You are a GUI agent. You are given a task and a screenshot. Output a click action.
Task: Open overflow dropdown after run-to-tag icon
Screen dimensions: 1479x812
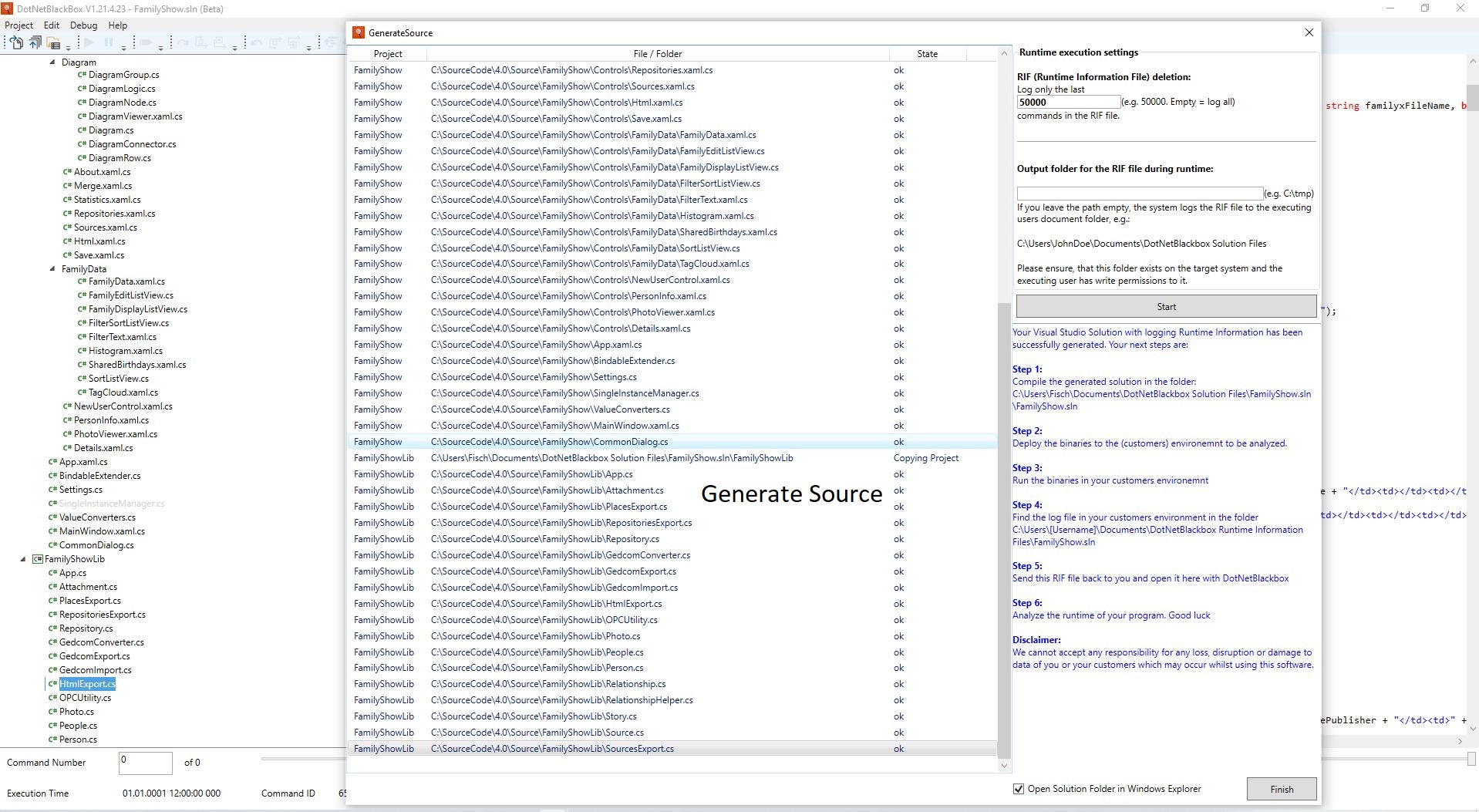point(160,49)
